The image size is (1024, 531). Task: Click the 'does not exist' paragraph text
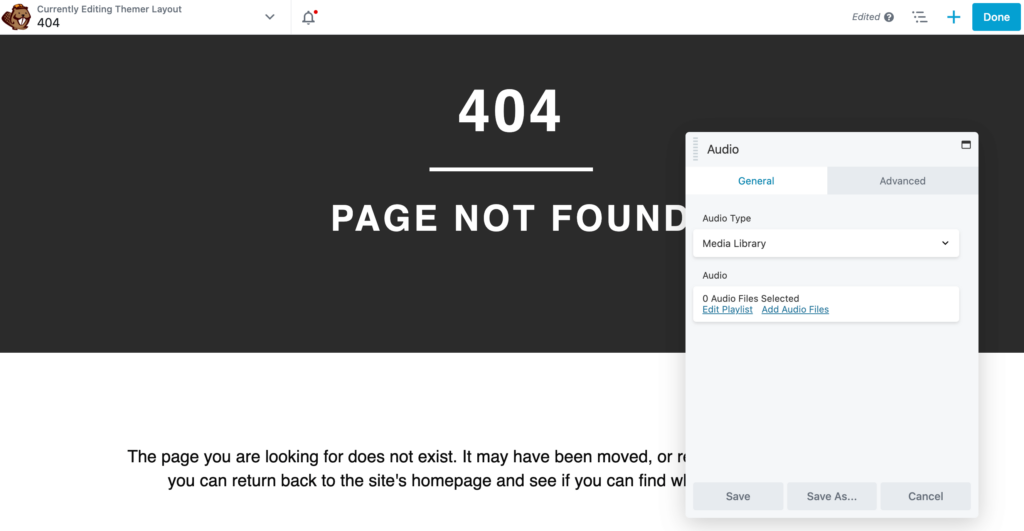[x=406, y=468]
